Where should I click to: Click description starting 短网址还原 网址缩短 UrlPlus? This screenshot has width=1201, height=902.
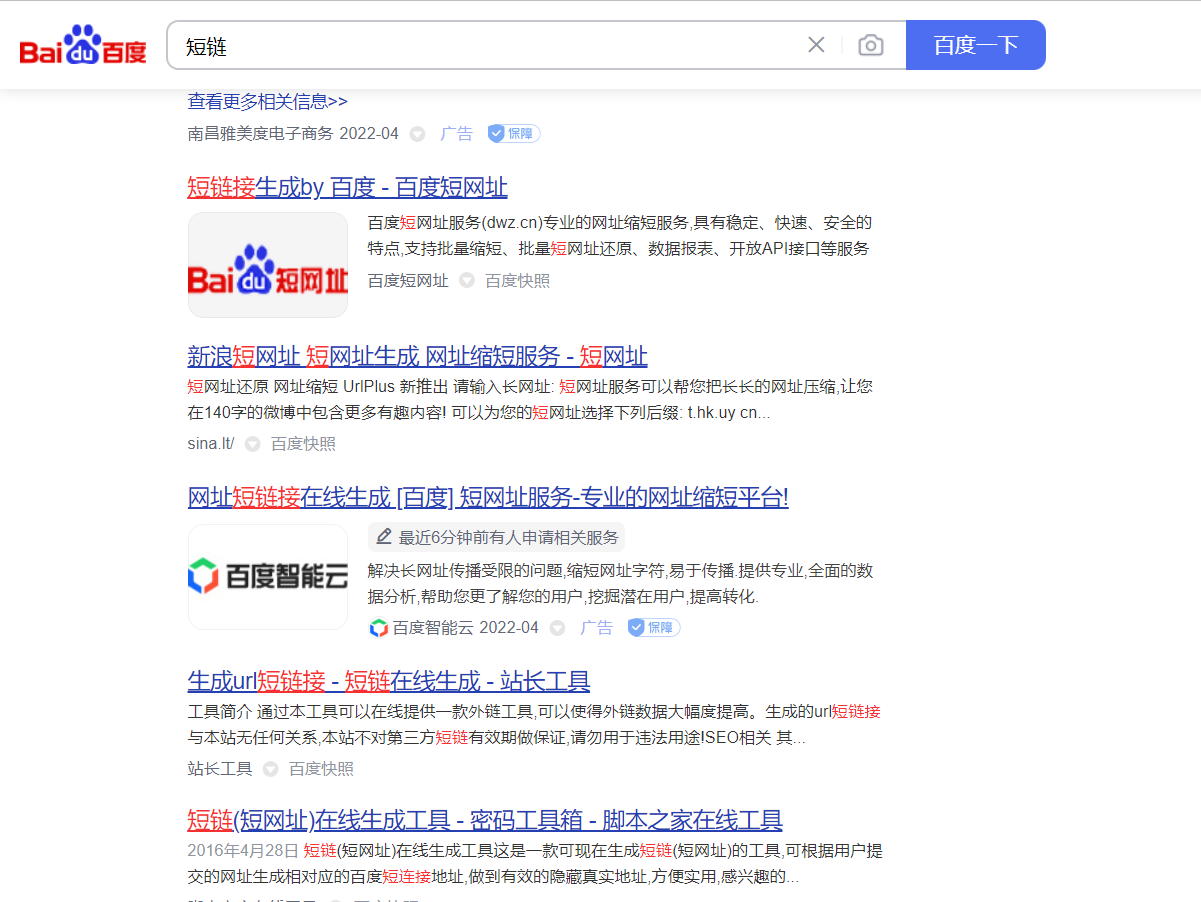(x=531, y=400)
